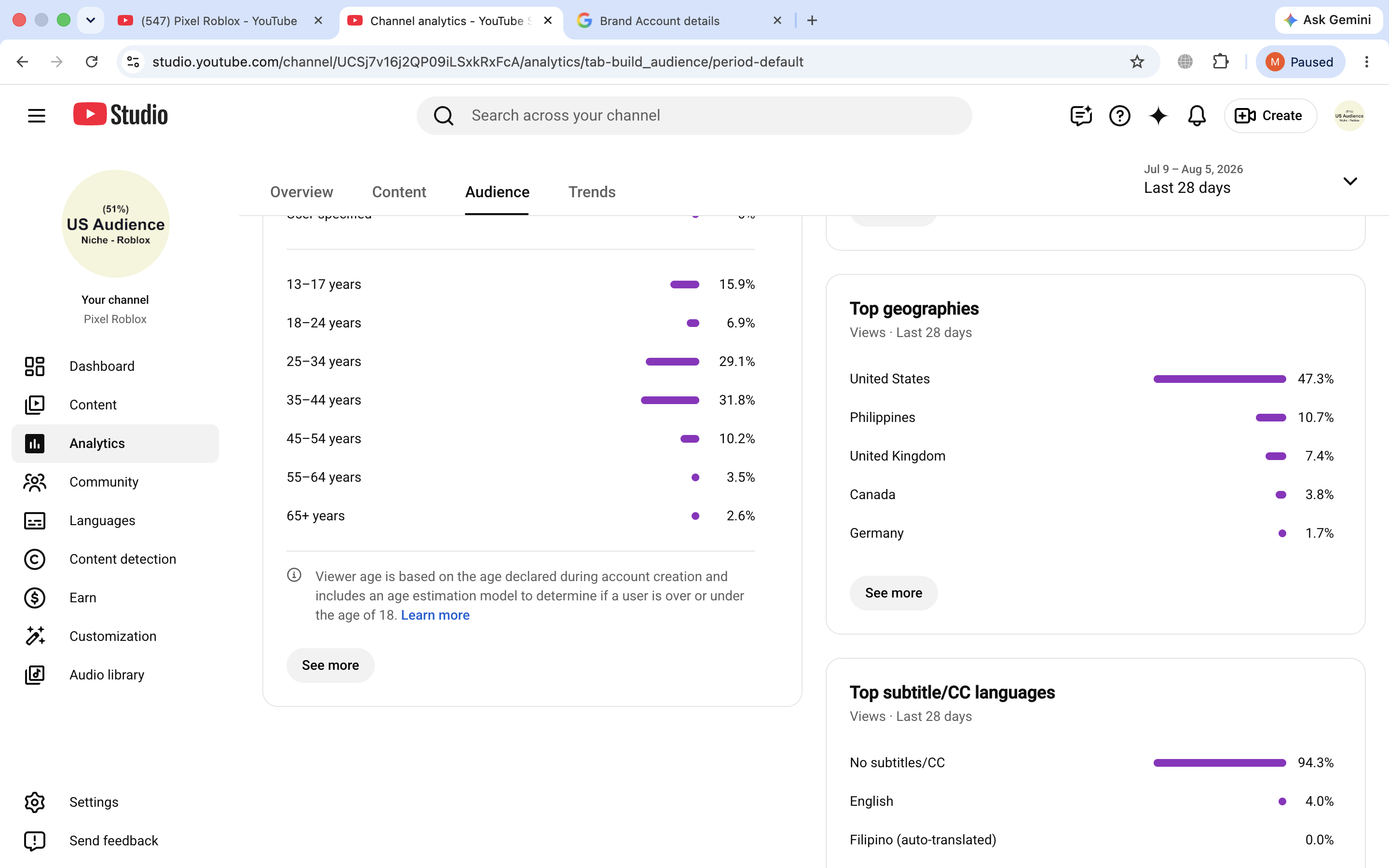Click the Content sidebar icon
This screenshot has height=868, width=1389.
[x=34, y=405]
